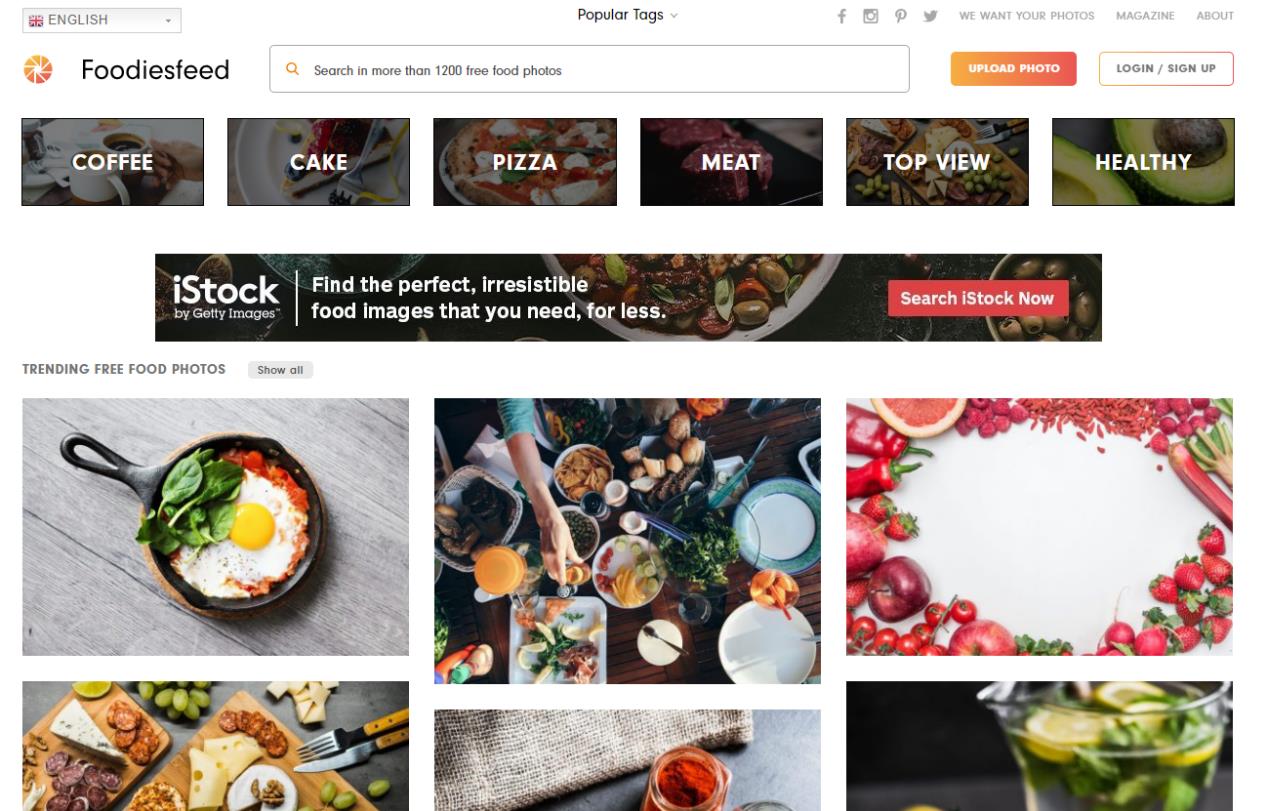
Task: Open the English language dropdown
Action: coord(101,20)
